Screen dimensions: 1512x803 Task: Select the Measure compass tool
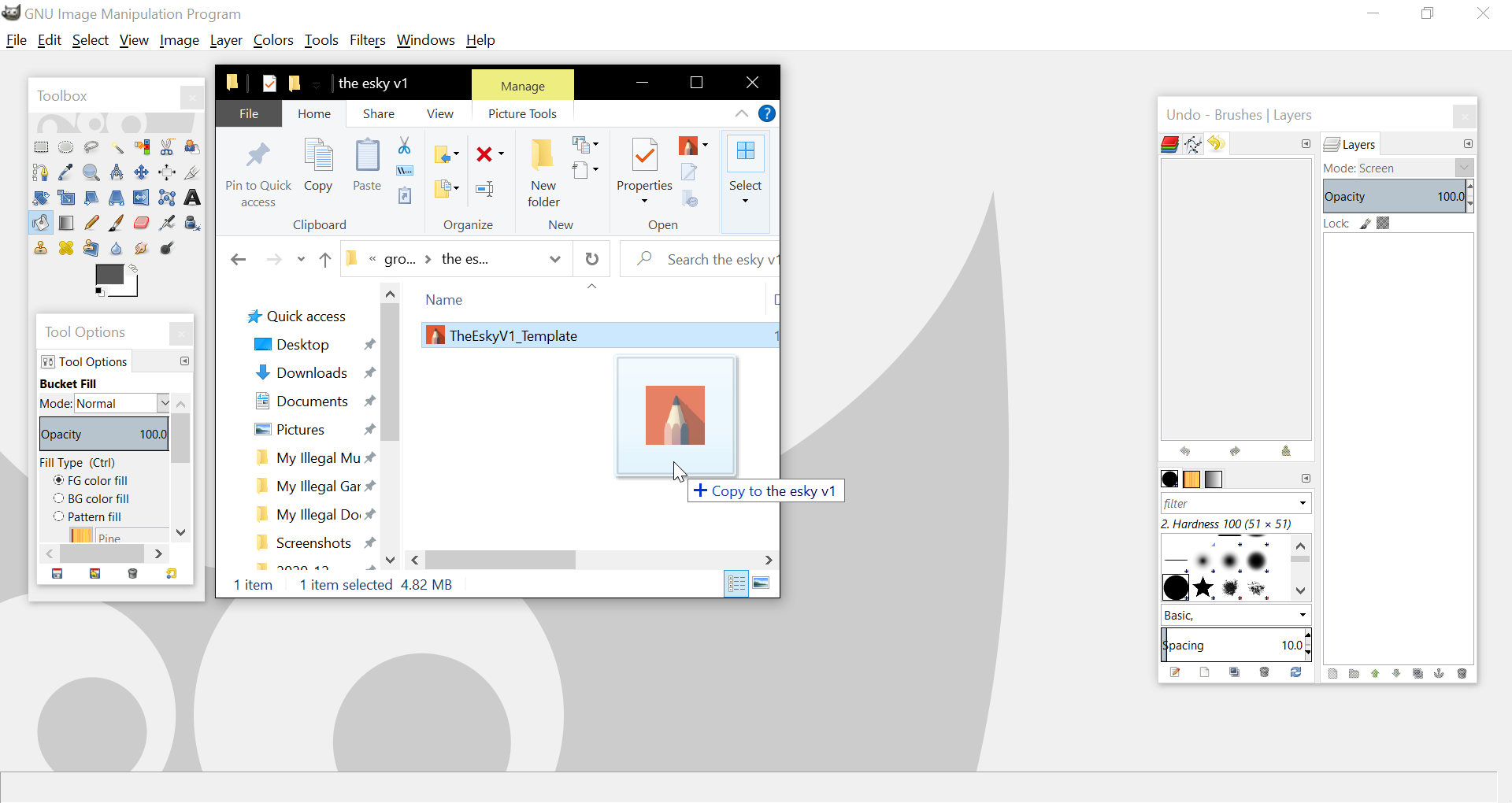pos(117,172)
